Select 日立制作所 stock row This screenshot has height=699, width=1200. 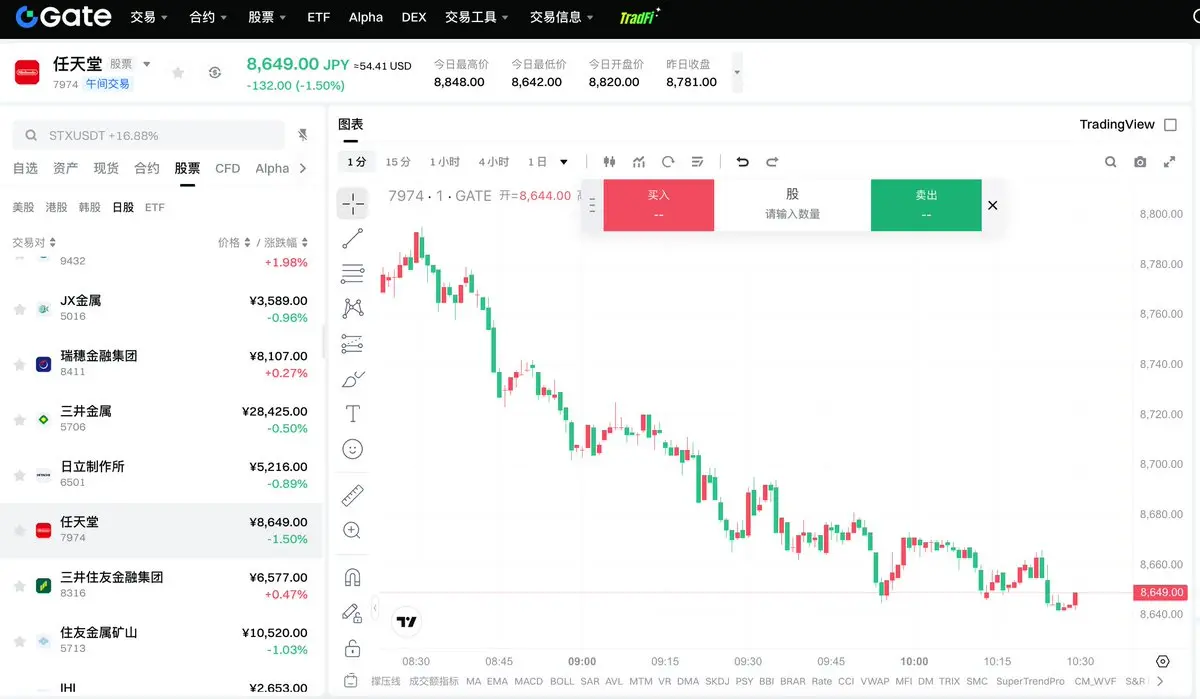tap(161, 475)
